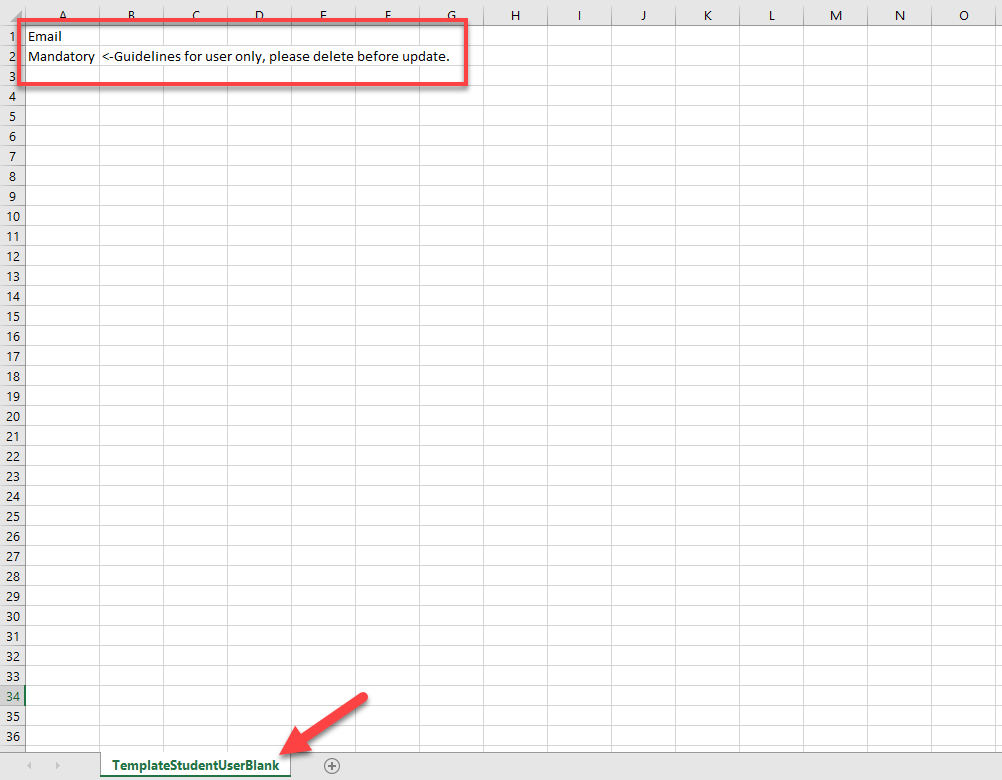Select row 27 header
The height and width of the screenshot is (780, 1002).
click(x=12, y=556)
